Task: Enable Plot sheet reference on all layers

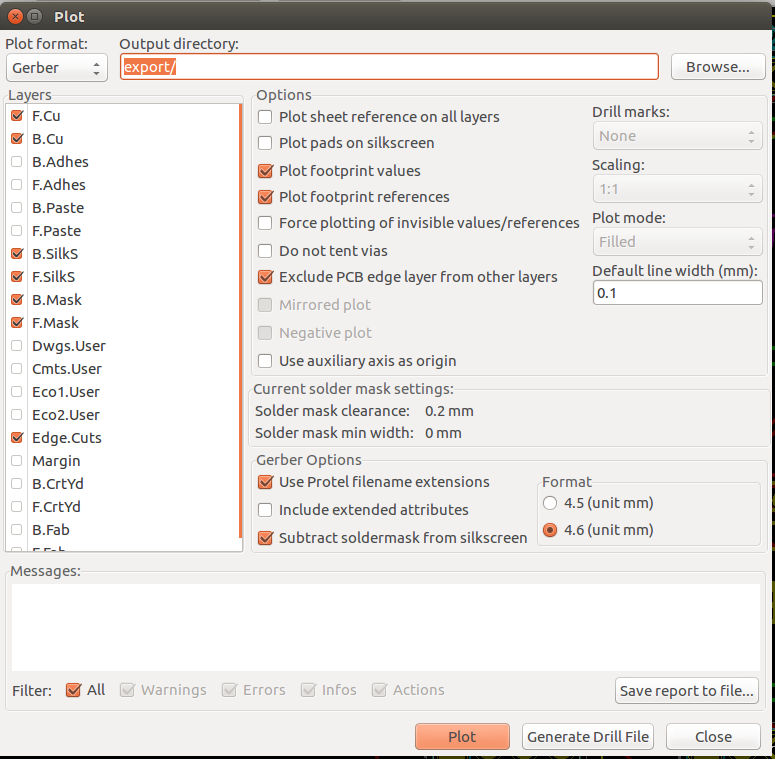Action: coord(265,117)
